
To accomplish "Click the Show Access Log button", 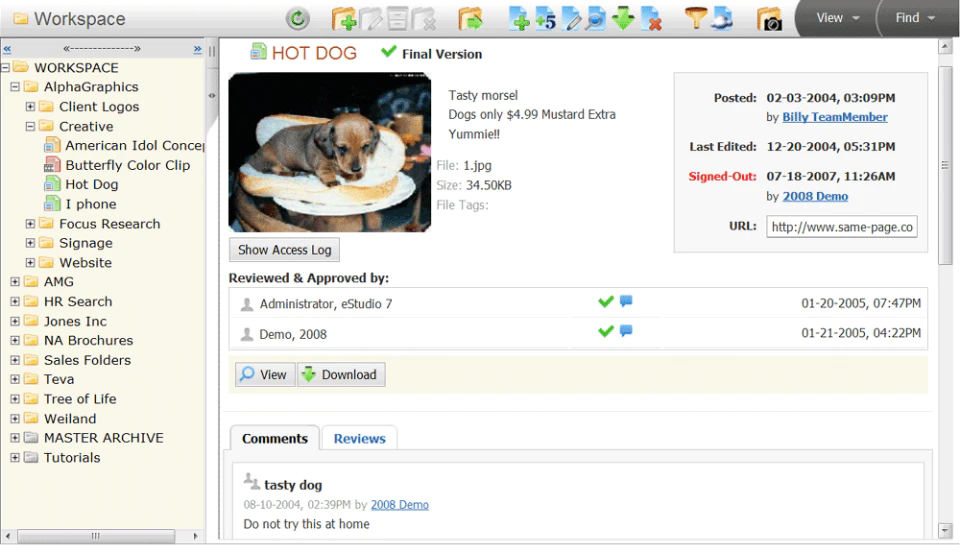I will tap(285, 250).
